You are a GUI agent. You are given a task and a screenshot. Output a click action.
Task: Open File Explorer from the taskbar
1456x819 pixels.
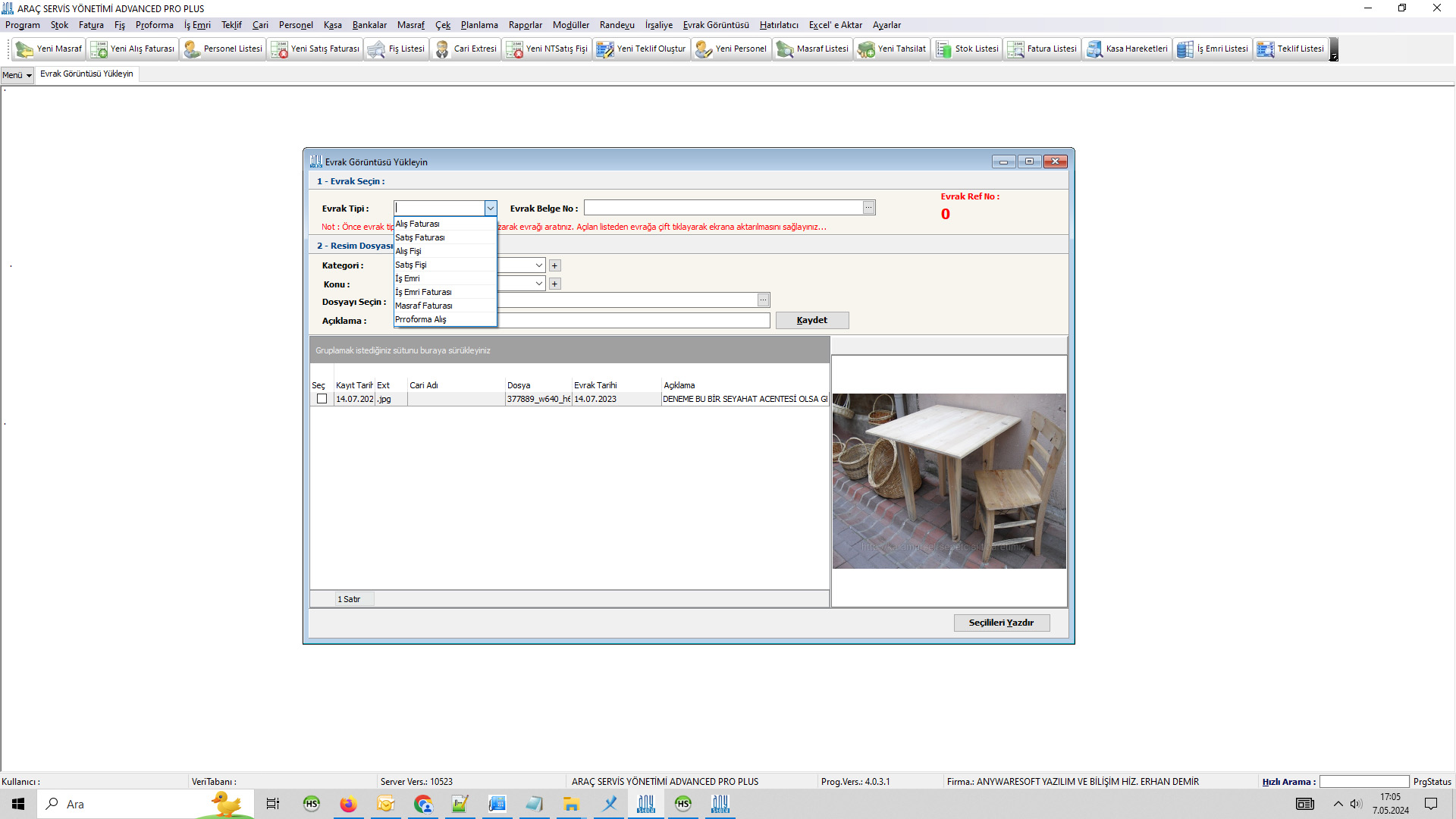pos(571,804)
